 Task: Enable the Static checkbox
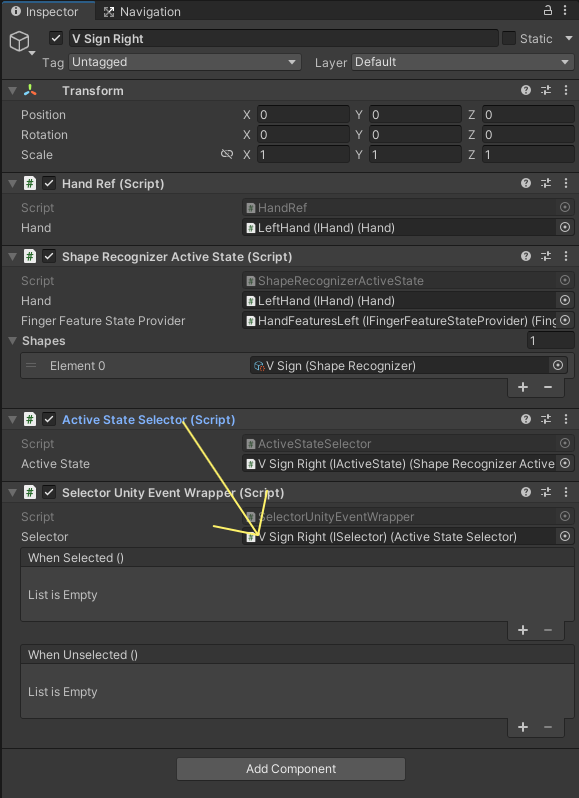point(509,38)
